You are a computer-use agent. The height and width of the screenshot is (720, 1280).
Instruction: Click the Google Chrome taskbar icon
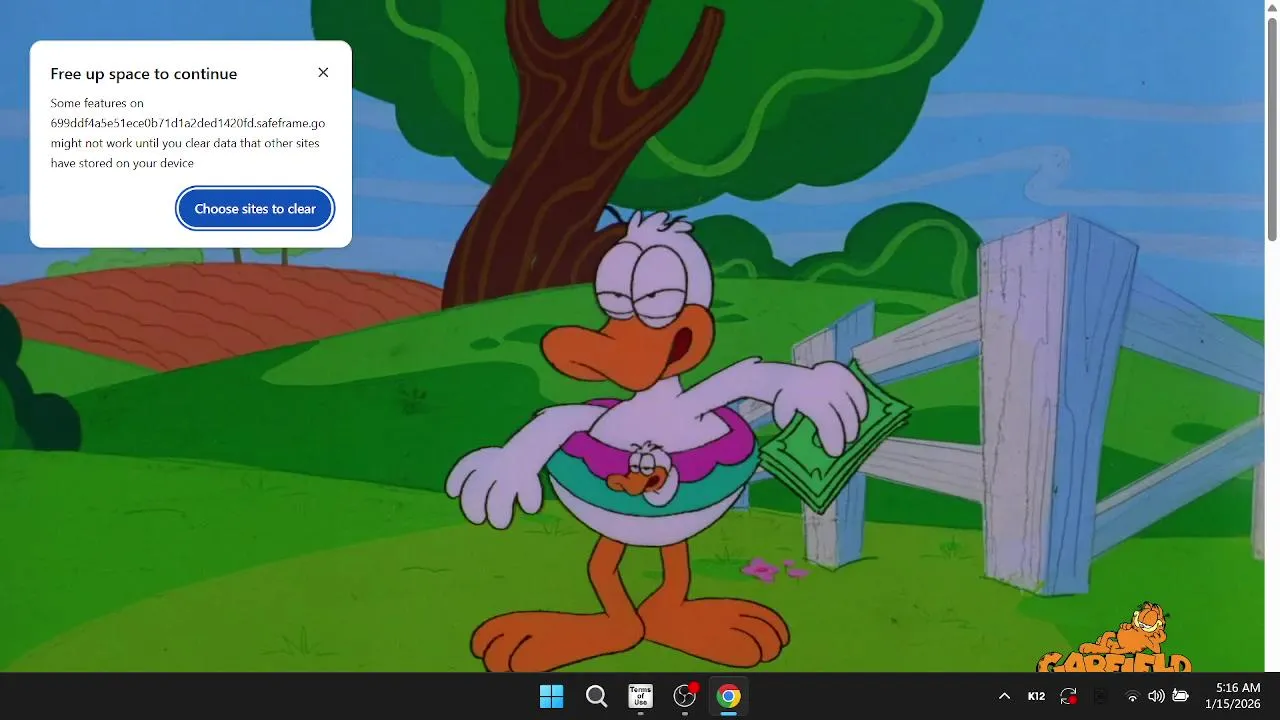pyautogui.click(x=729, y=696)
